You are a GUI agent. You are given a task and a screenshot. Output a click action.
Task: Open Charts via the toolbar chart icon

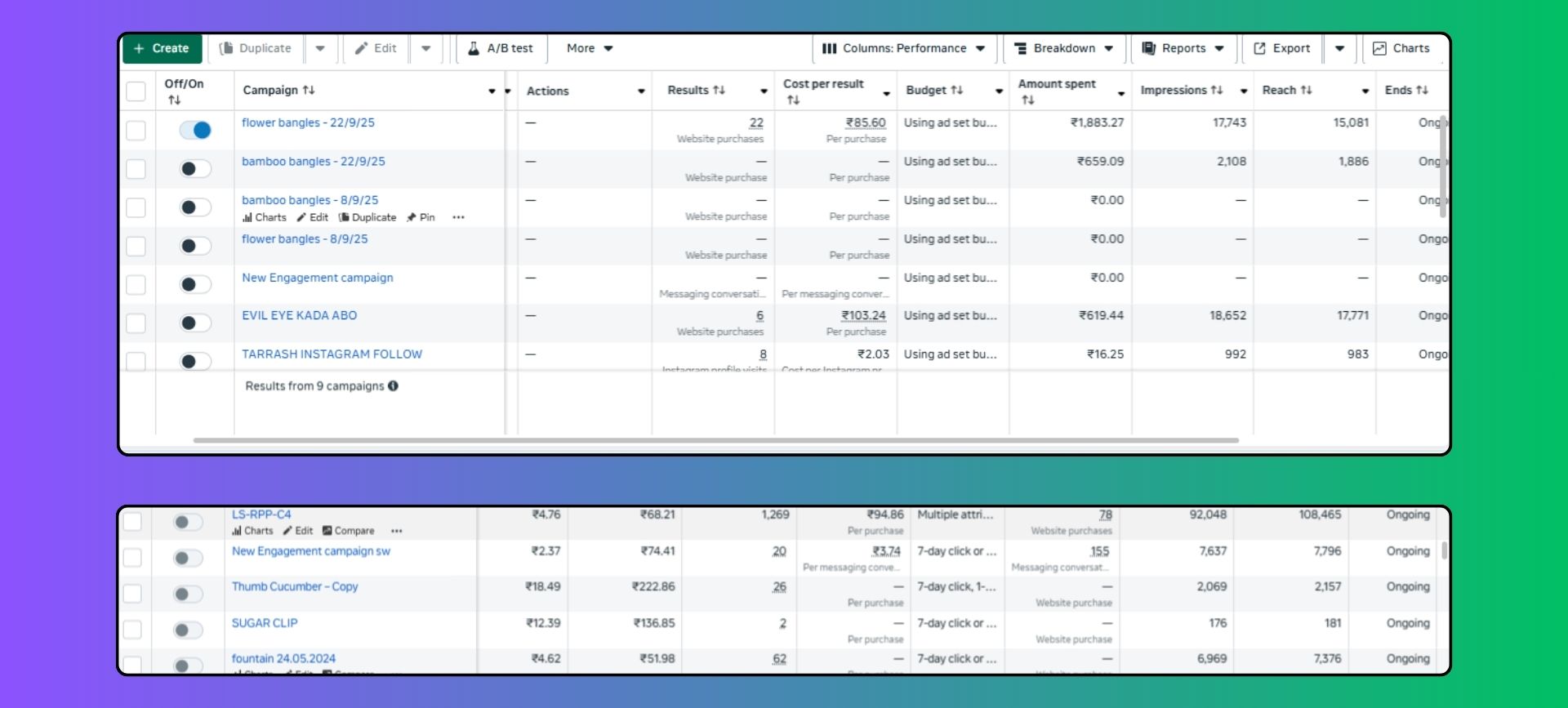[x=1379, y=48]
